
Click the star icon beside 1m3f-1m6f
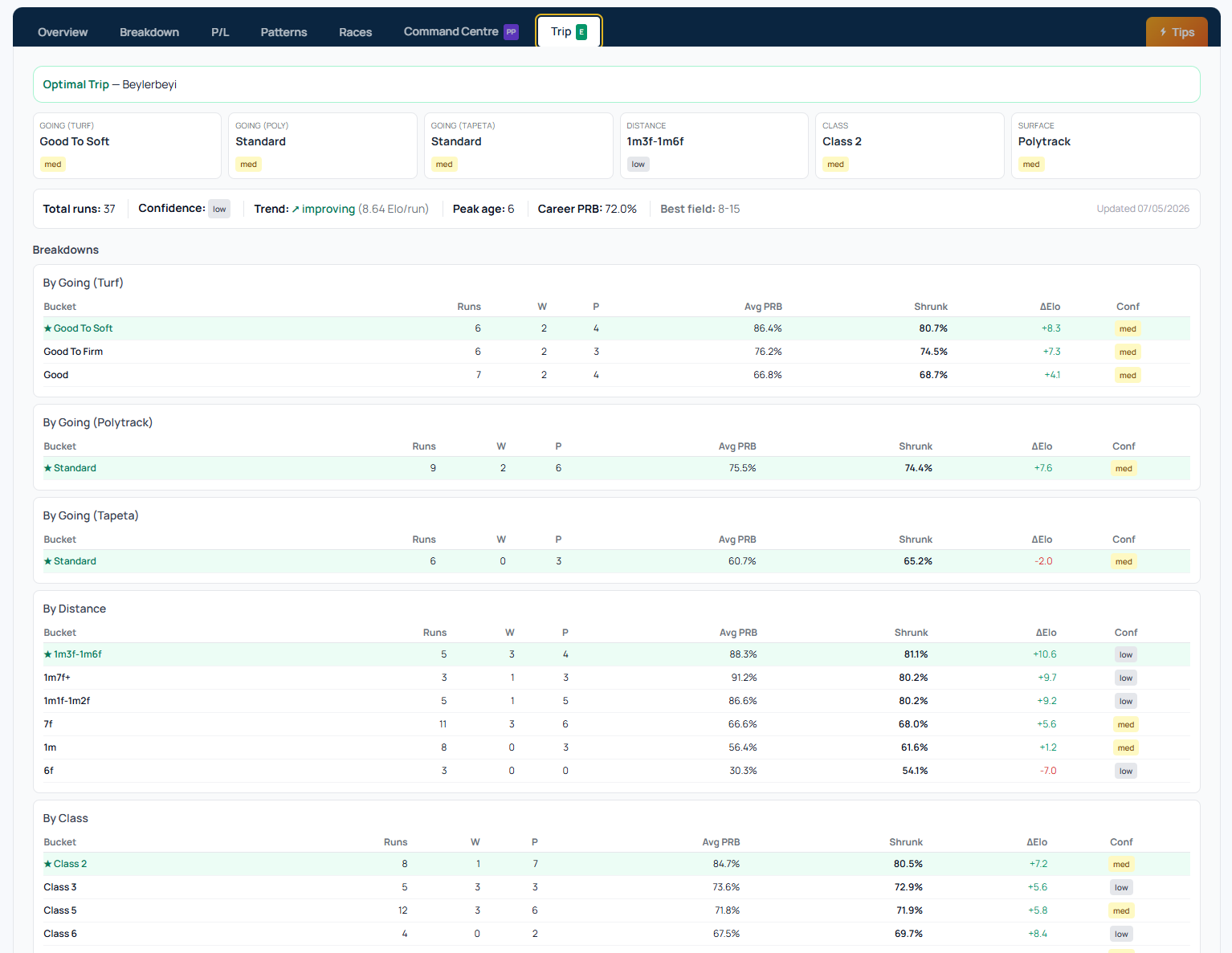[48, 654]
